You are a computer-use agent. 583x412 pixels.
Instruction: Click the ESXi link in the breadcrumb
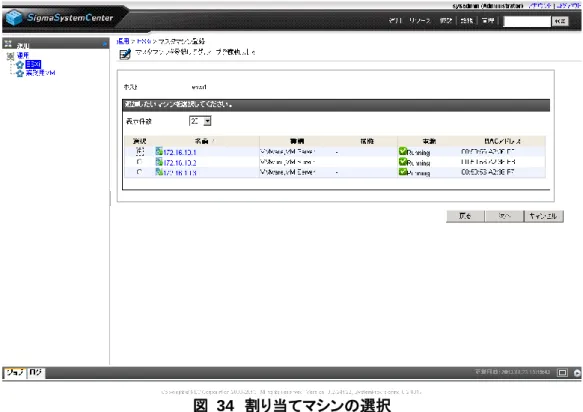[x=143, y=41]
